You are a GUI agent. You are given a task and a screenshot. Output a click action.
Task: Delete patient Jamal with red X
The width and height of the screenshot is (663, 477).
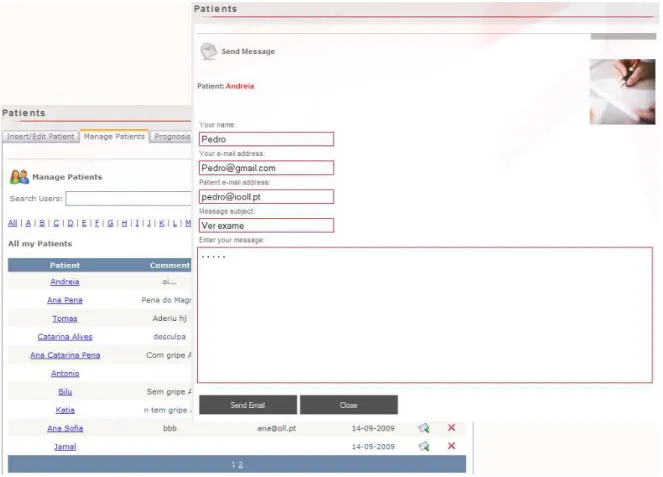point(451,446)
